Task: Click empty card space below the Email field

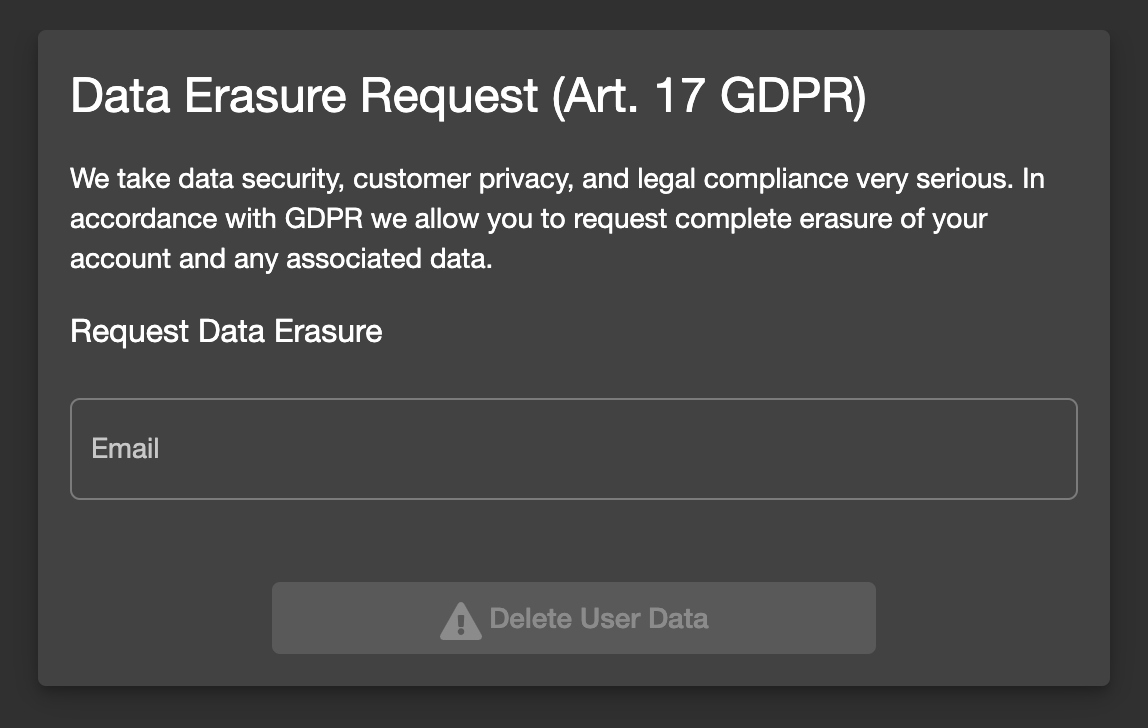Action: point(573,541)
